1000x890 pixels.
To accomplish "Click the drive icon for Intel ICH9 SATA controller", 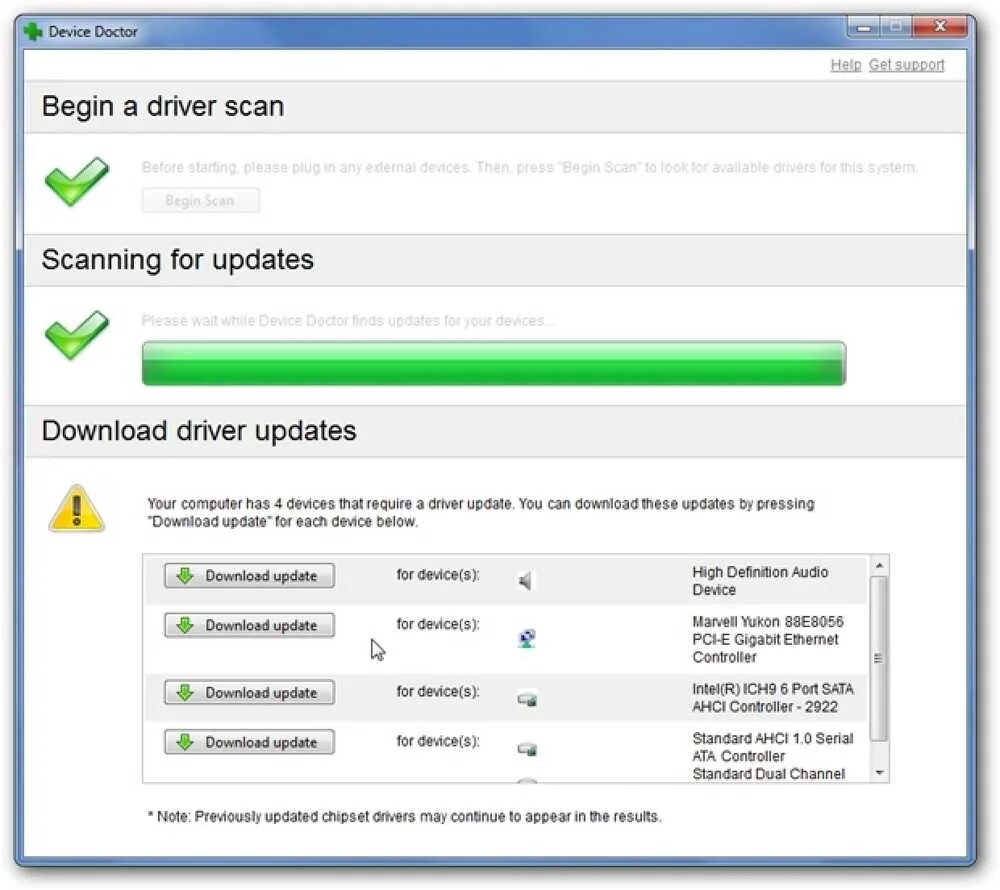I will (527, 699).
